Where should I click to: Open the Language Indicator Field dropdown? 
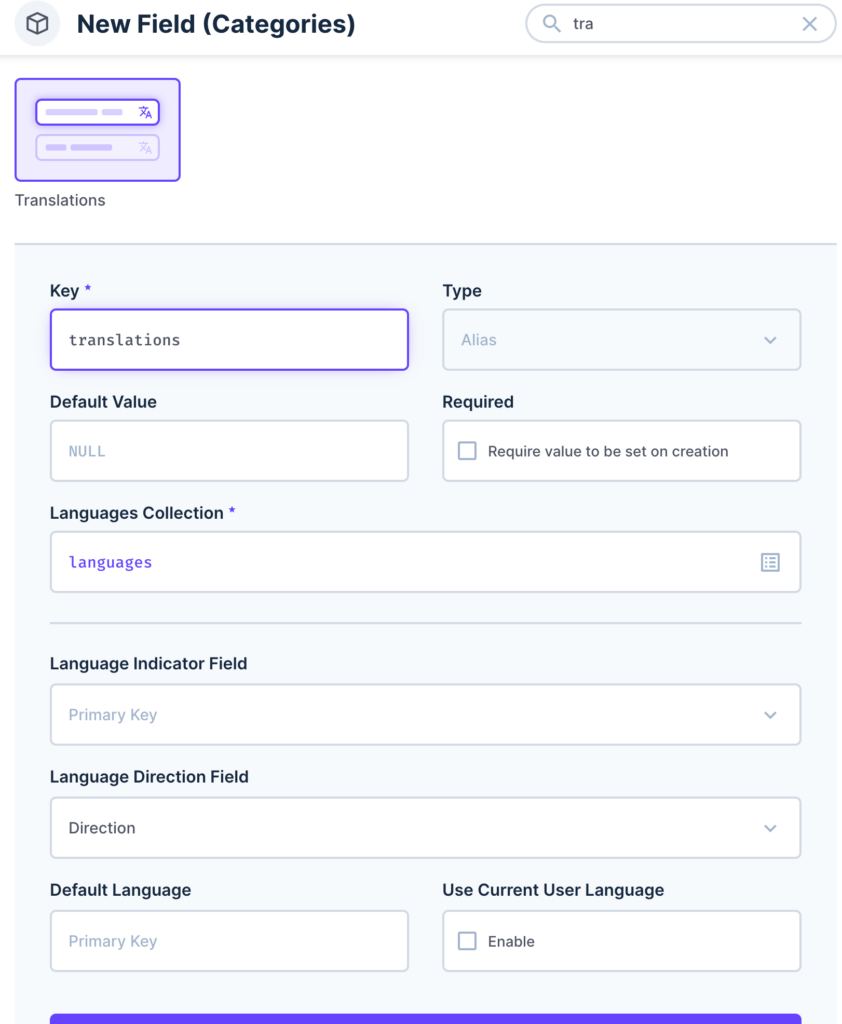tap(425, 714)
